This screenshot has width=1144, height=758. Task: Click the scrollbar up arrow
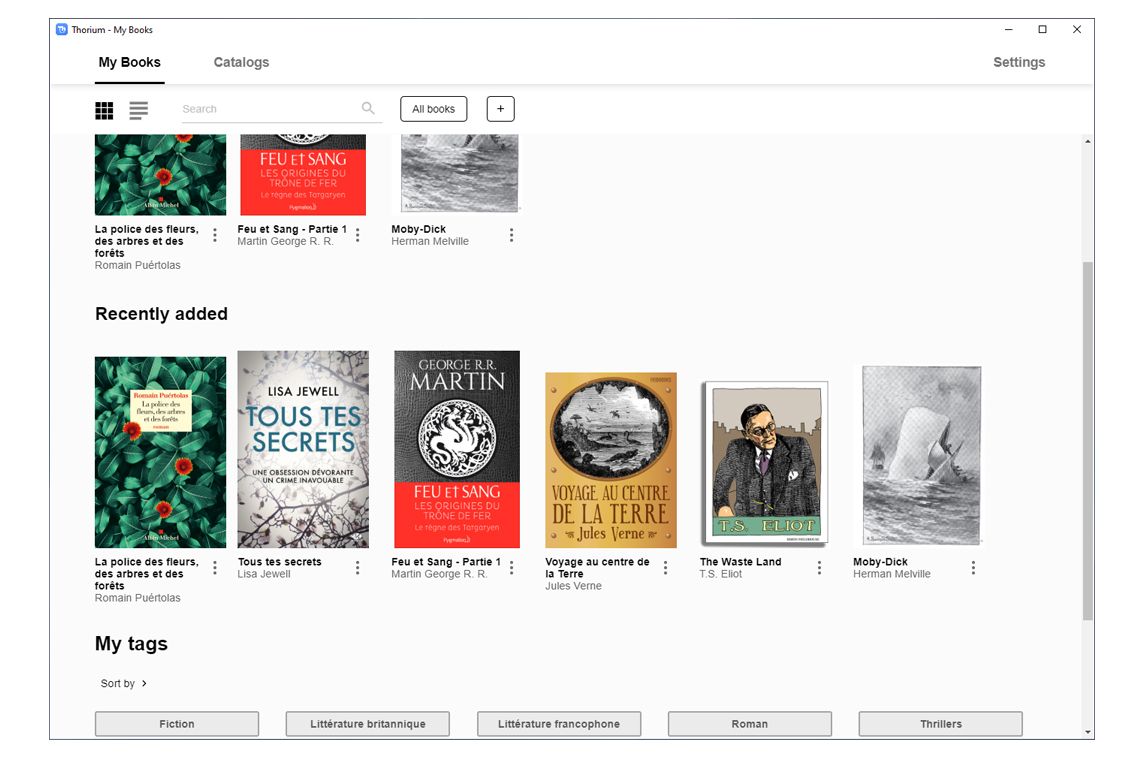pyautogui.click(x=1088, y=142)
